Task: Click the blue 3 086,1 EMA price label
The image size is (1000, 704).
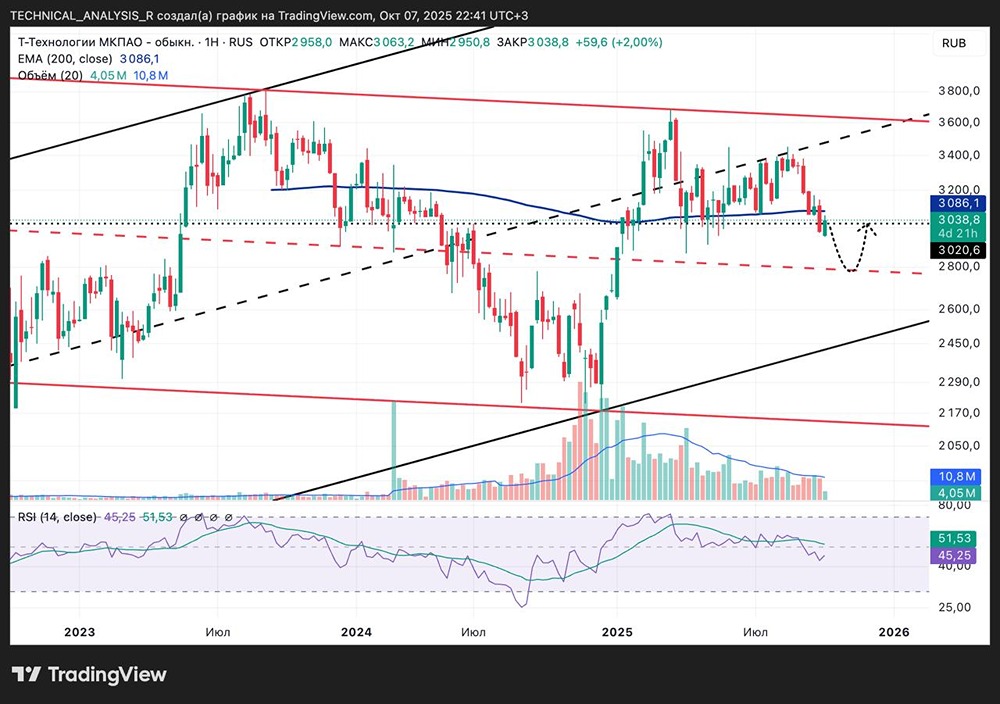Action: (958, 202)
